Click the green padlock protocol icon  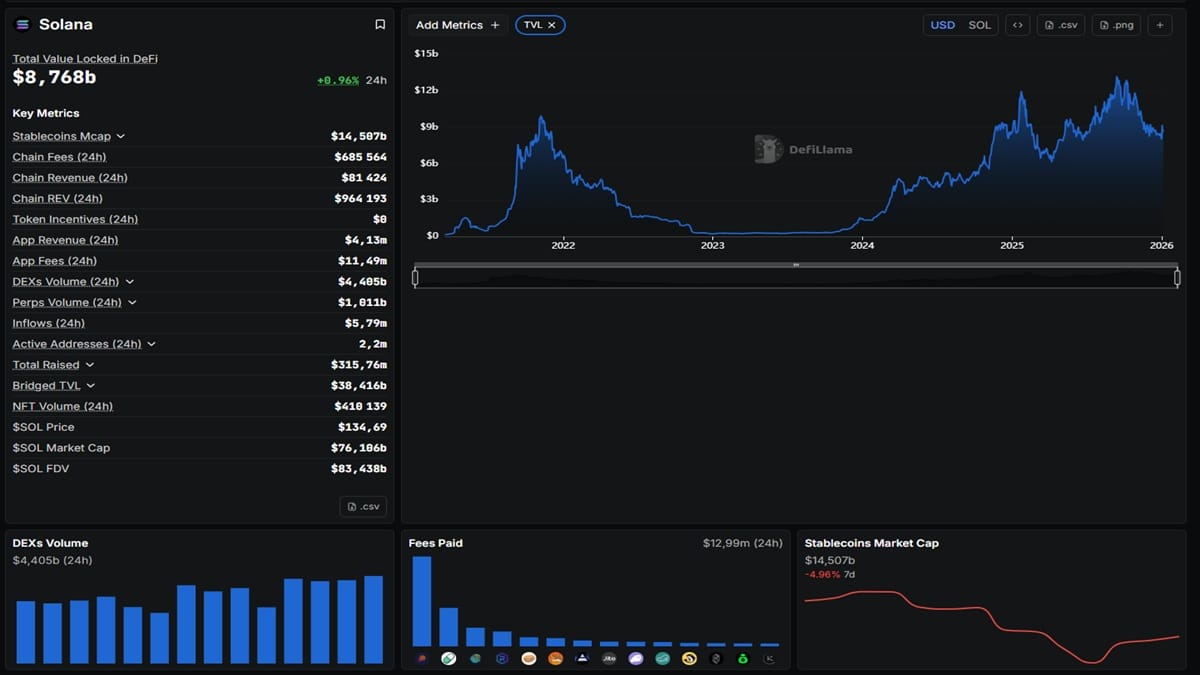coord(742,658)
